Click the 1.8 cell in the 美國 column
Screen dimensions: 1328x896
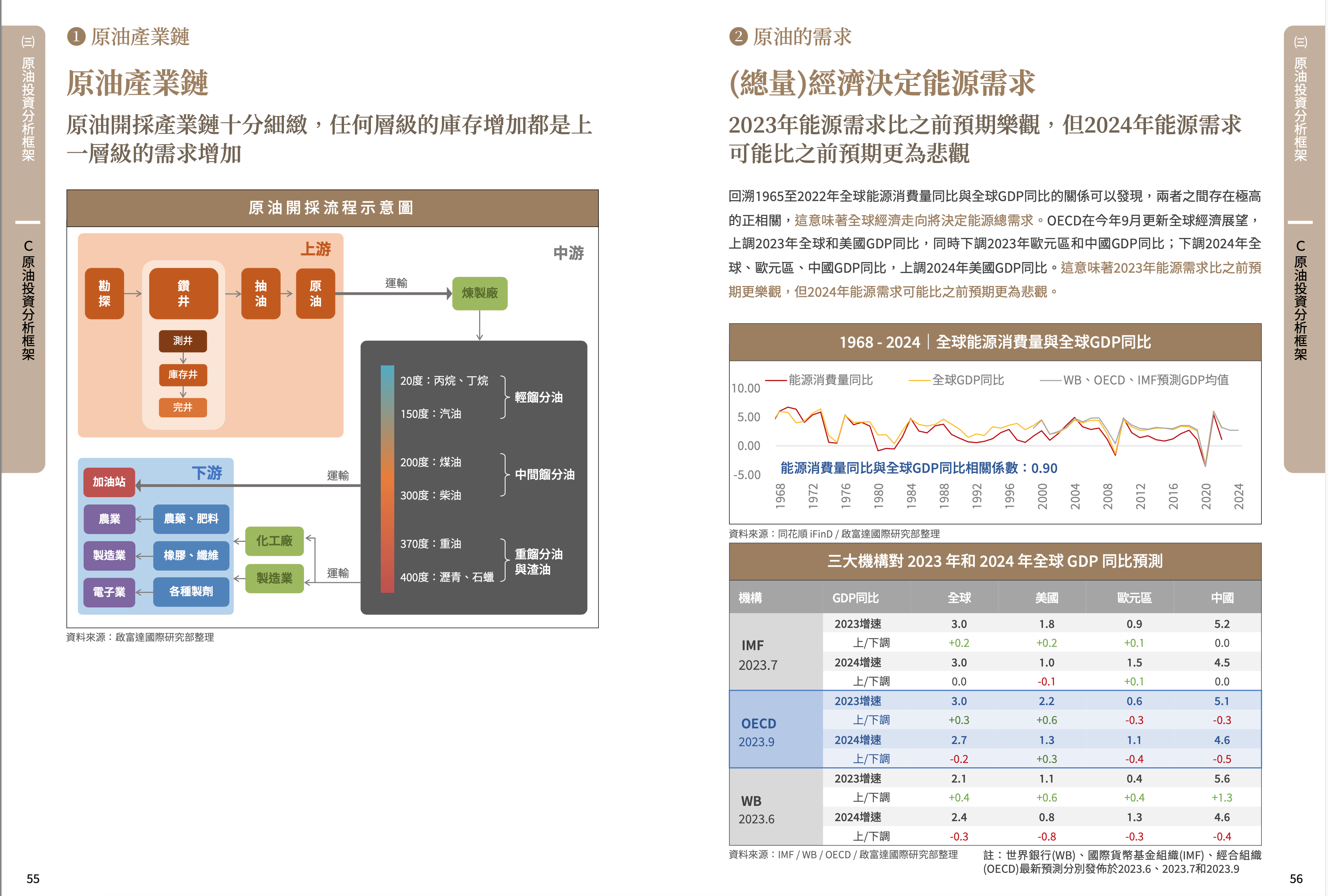coord(1046,624)
